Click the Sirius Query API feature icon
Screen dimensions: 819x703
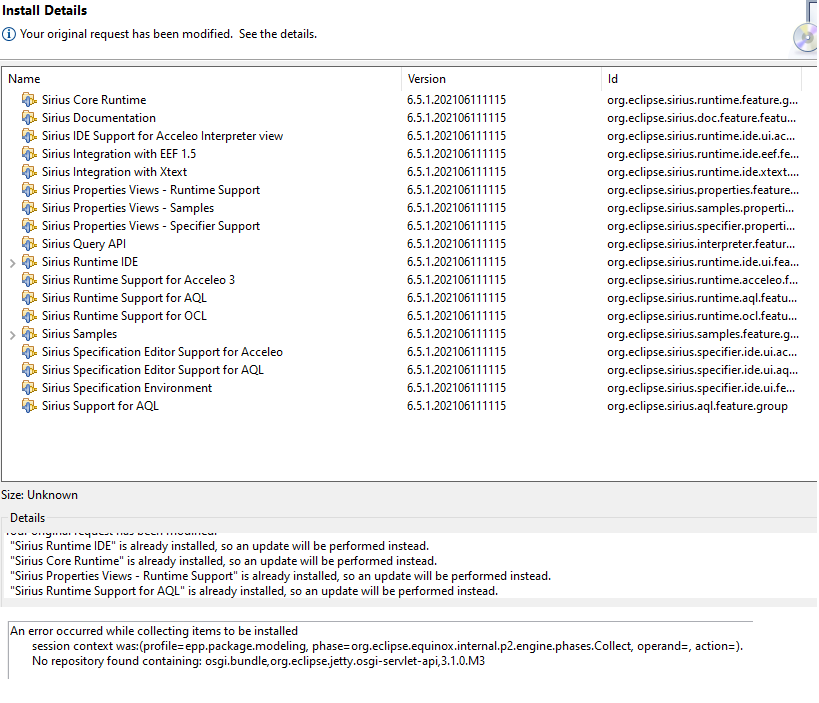click(x=29, y=243)
